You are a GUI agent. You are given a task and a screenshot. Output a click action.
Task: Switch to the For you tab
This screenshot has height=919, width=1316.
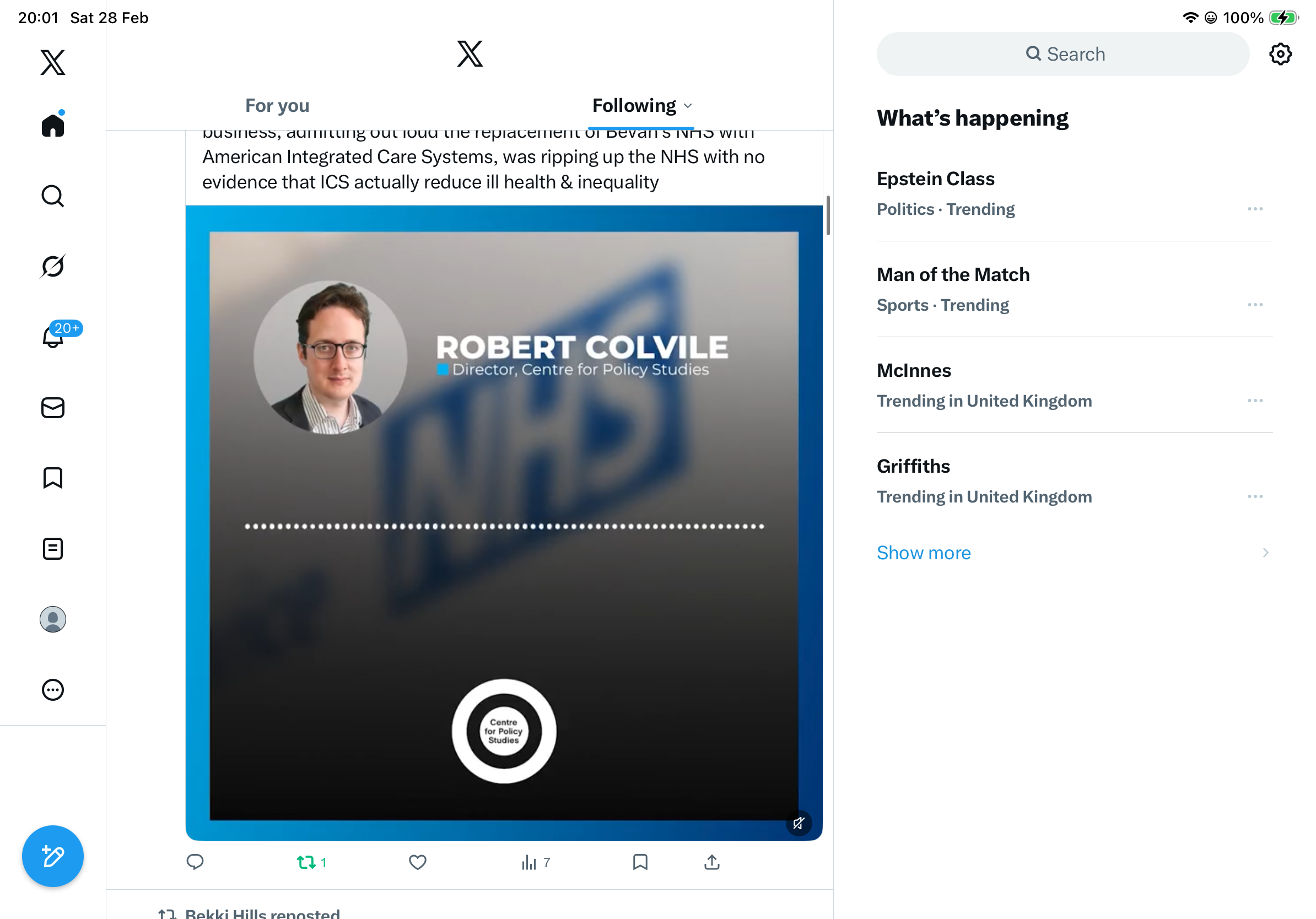tap(277, 106)
